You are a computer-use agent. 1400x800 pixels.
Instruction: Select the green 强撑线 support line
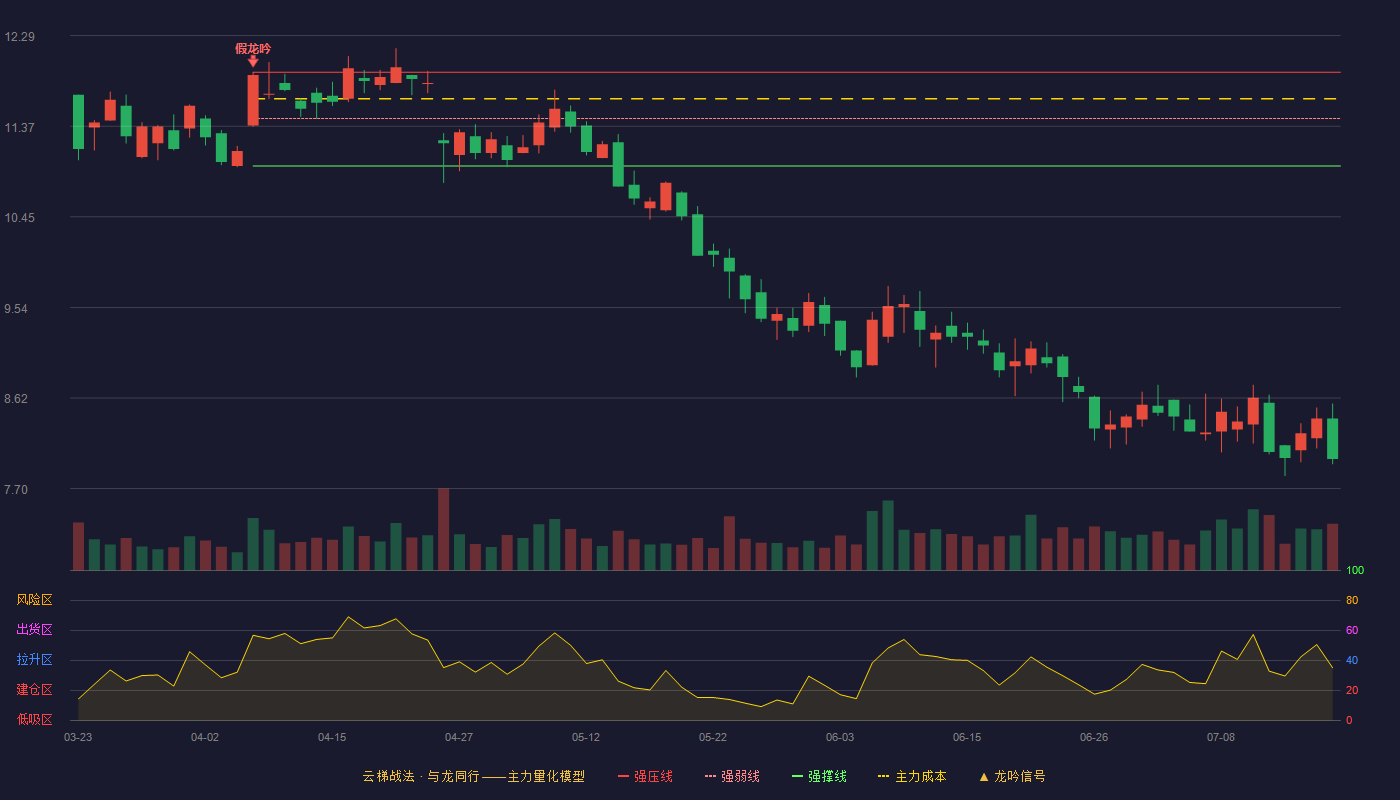click(796, 166)
